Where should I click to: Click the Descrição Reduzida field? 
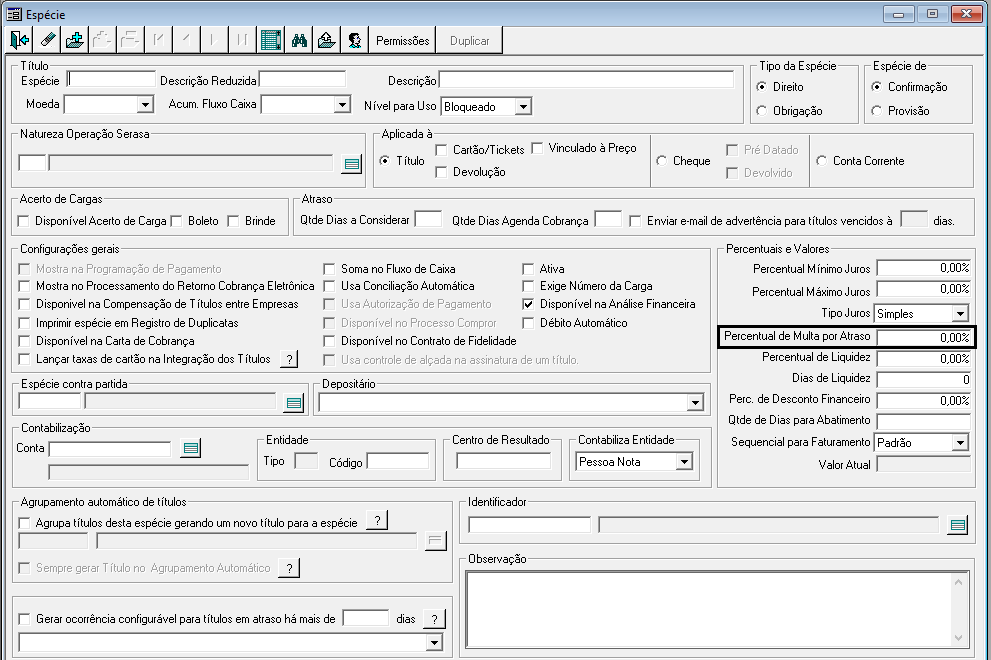303,80
